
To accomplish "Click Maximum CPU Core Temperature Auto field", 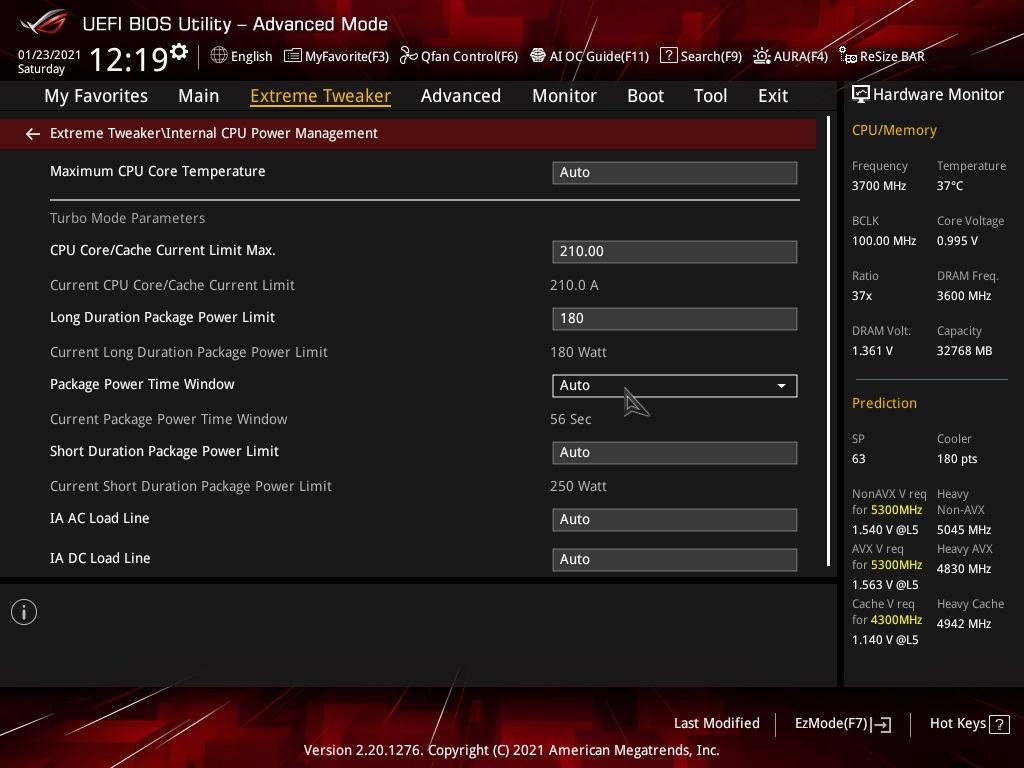I will click(x=675, y=172).
